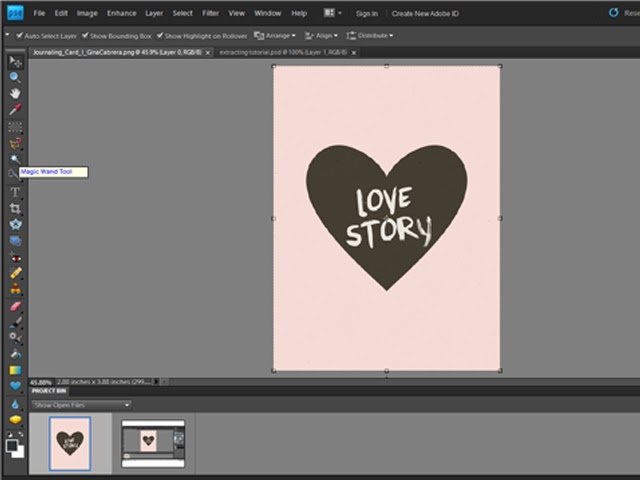
Task: Open the Arrange dropdown
Action: pos(275,36)
